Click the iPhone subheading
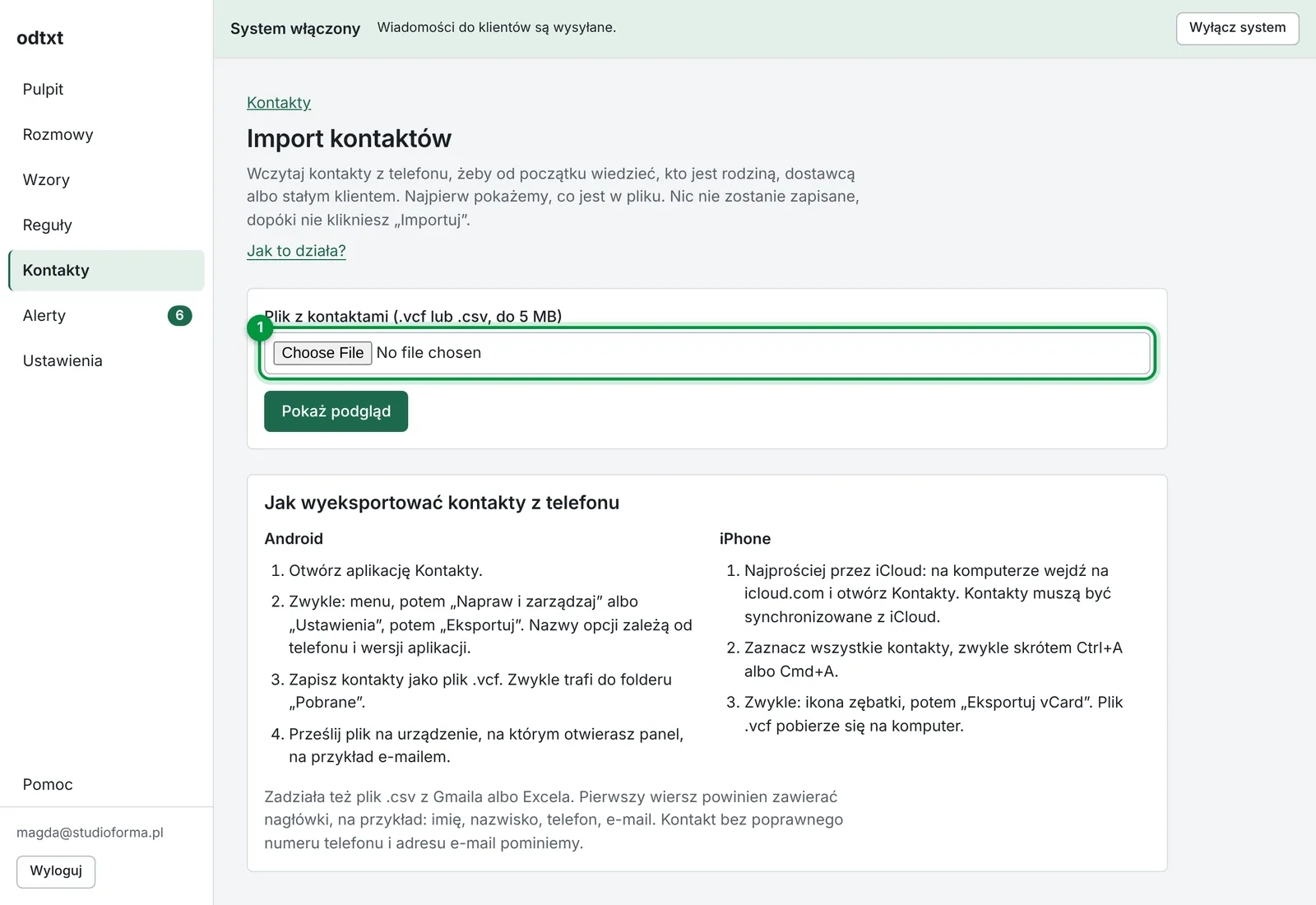1316x905 pixels. point(745,539)
